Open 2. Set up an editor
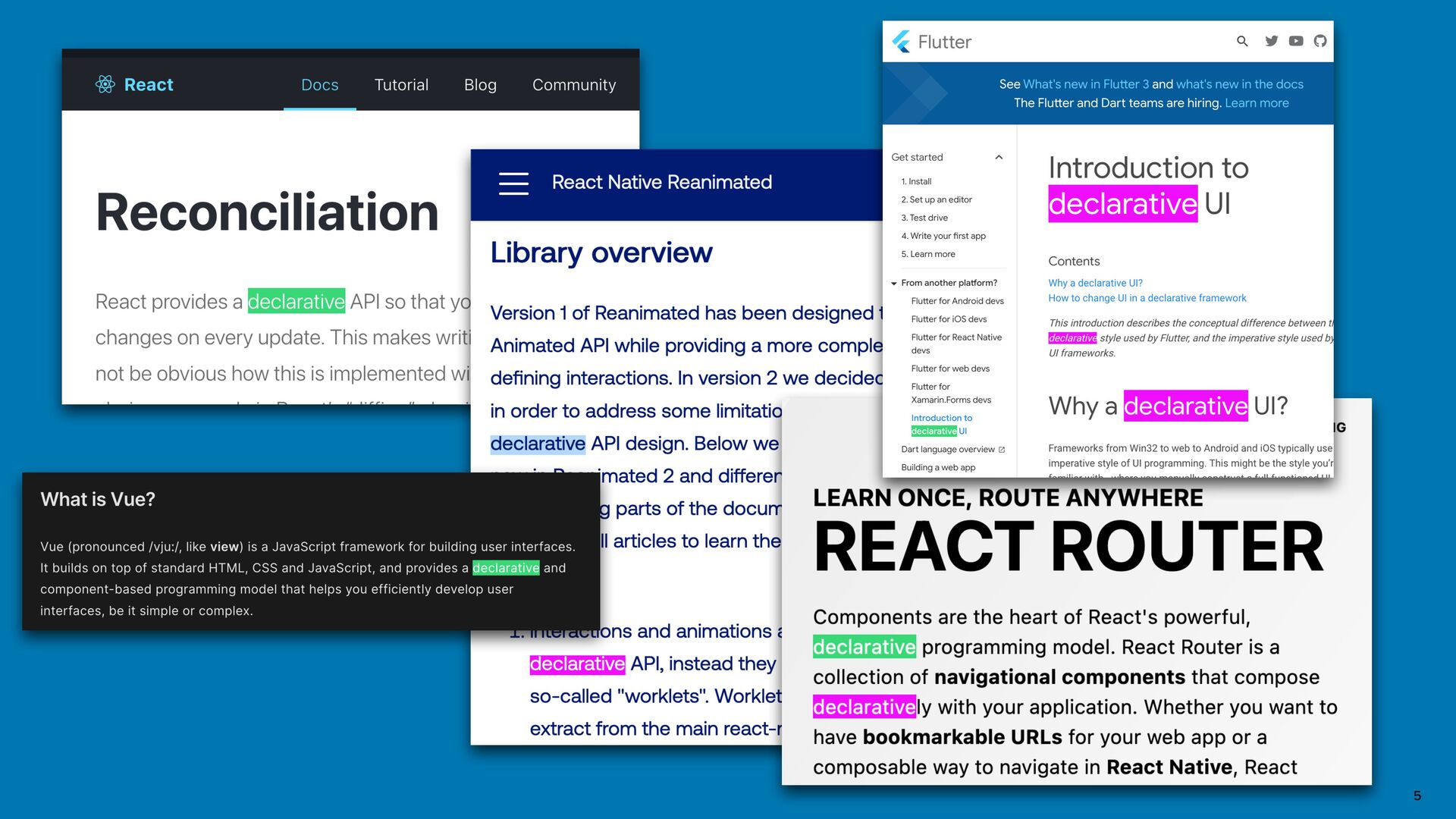This screenshot has width=1456, height=819. 937,199
